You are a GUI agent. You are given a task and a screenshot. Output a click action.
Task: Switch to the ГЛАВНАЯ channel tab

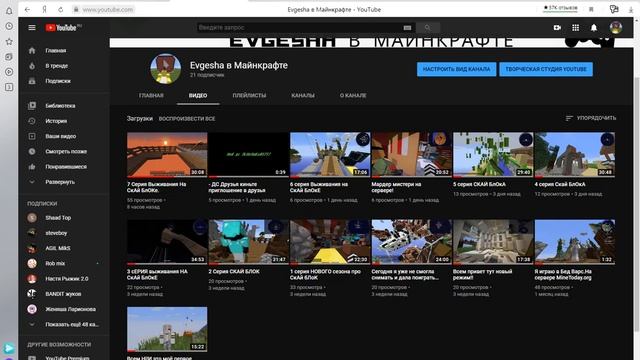click(x=151, y=96)
